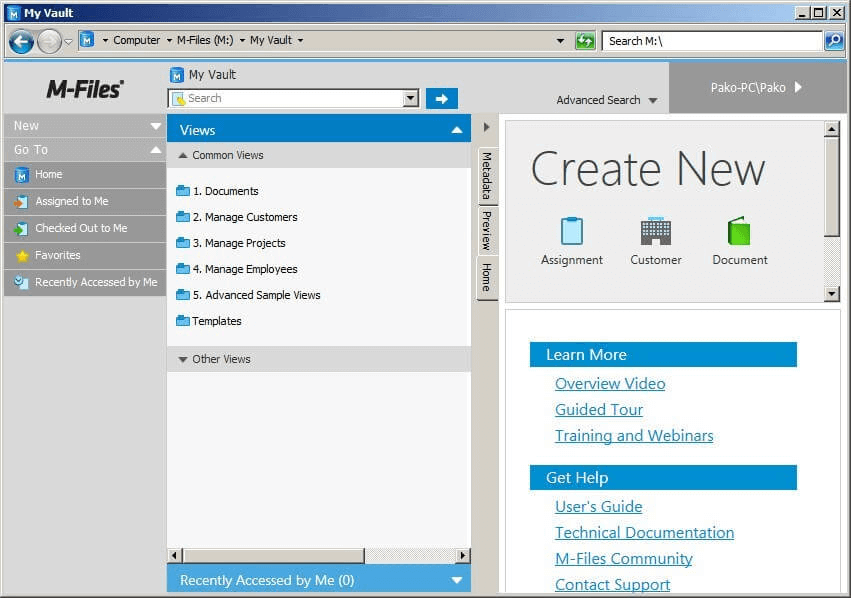Click the Windows back navigation button
This screenshot has height=598, width=851.
pyautogui.click(x=21, y=41)
